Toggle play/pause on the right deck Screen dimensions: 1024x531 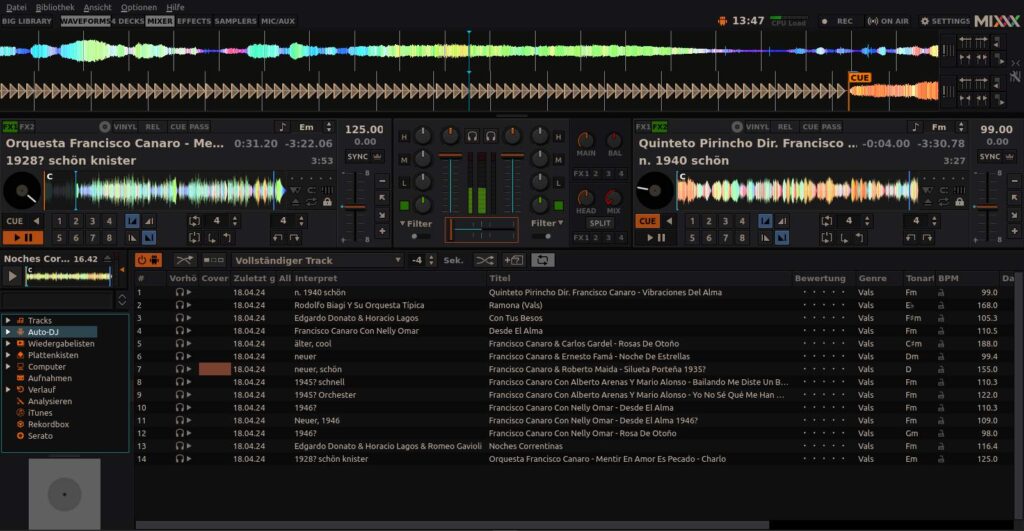656,238
